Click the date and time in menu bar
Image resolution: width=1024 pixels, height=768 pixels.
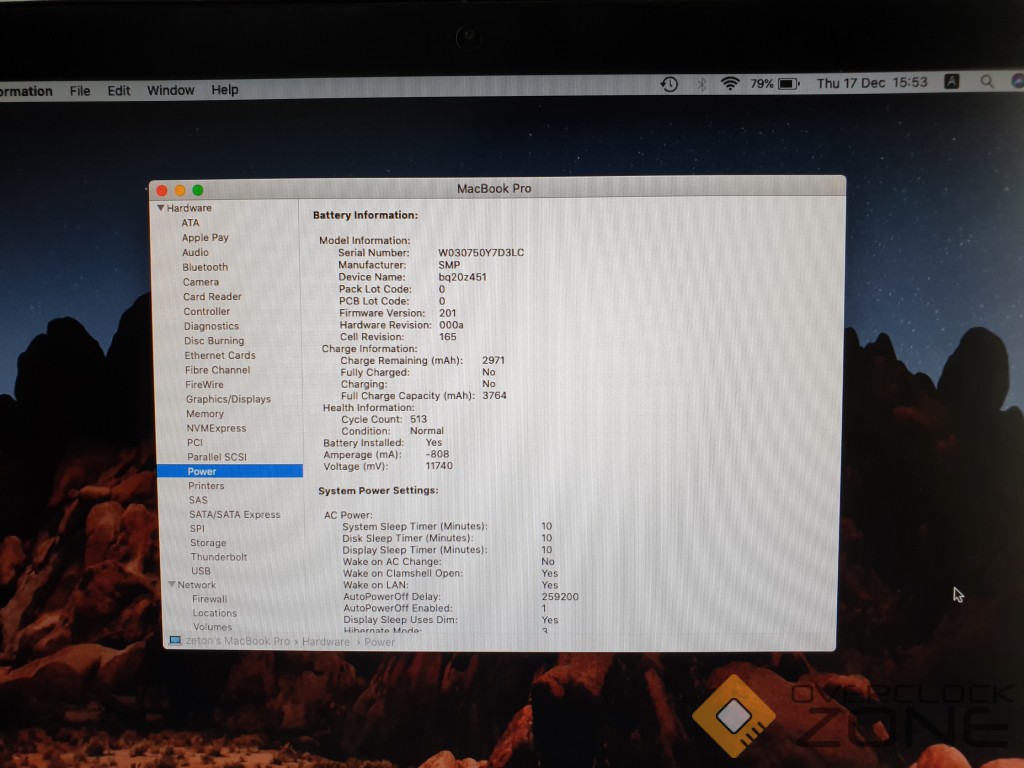(872, 83)
